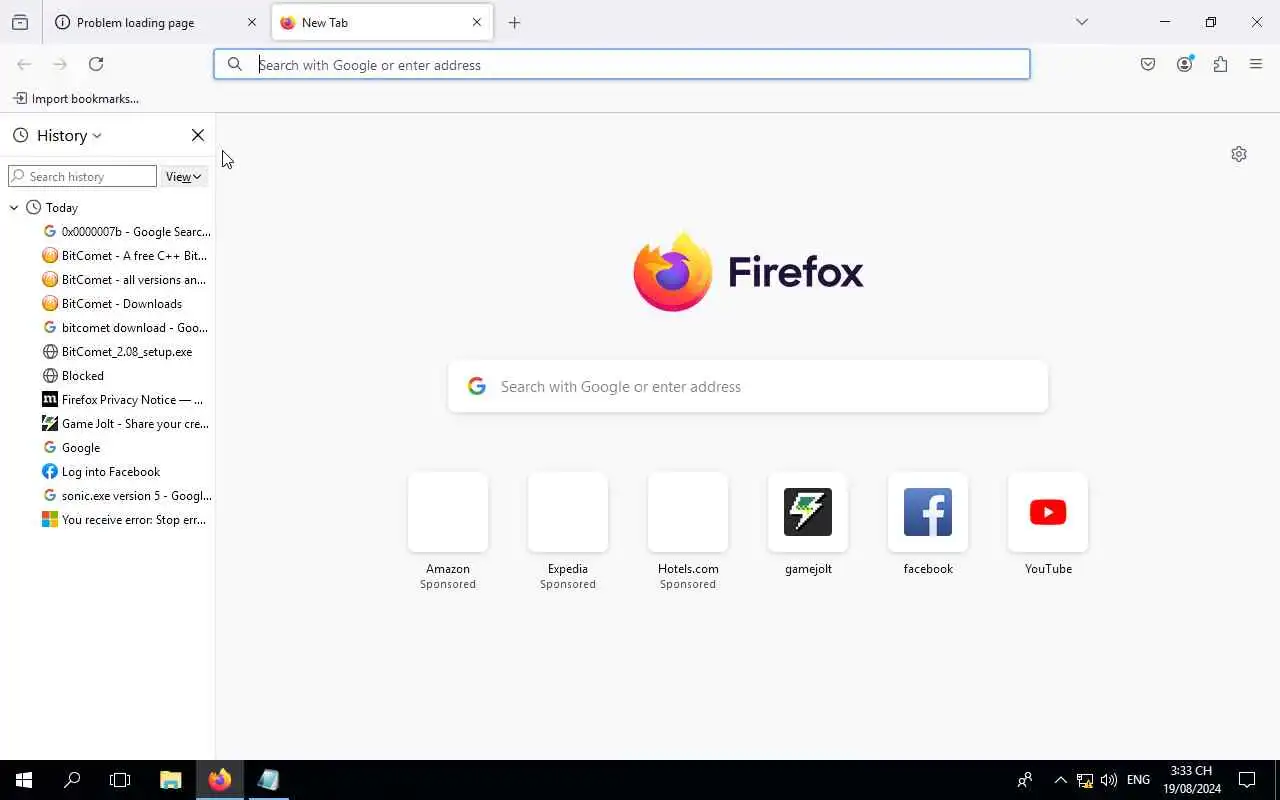This screenshot has height=800, width=1280.
Task: Open the People icon in system tray
Action: point(1024,780)
